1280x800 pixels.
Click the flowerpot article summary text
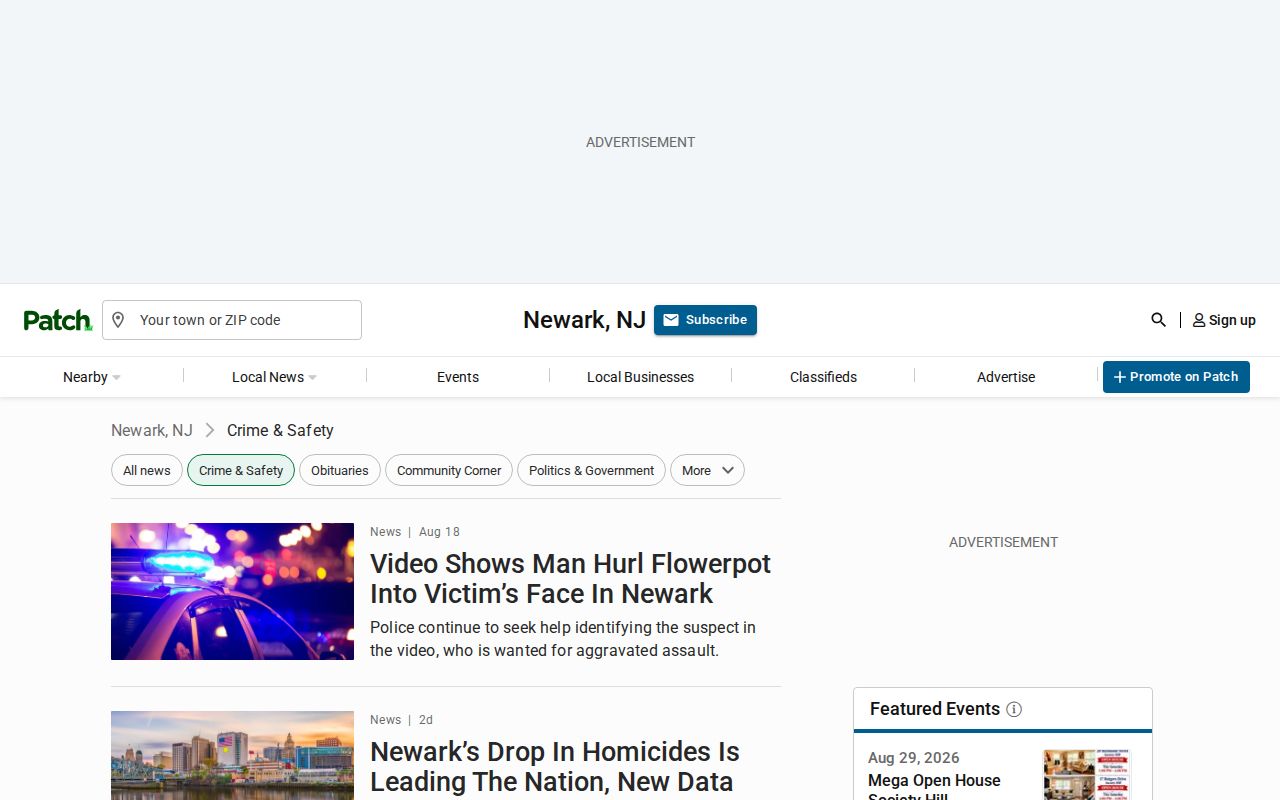563,639
